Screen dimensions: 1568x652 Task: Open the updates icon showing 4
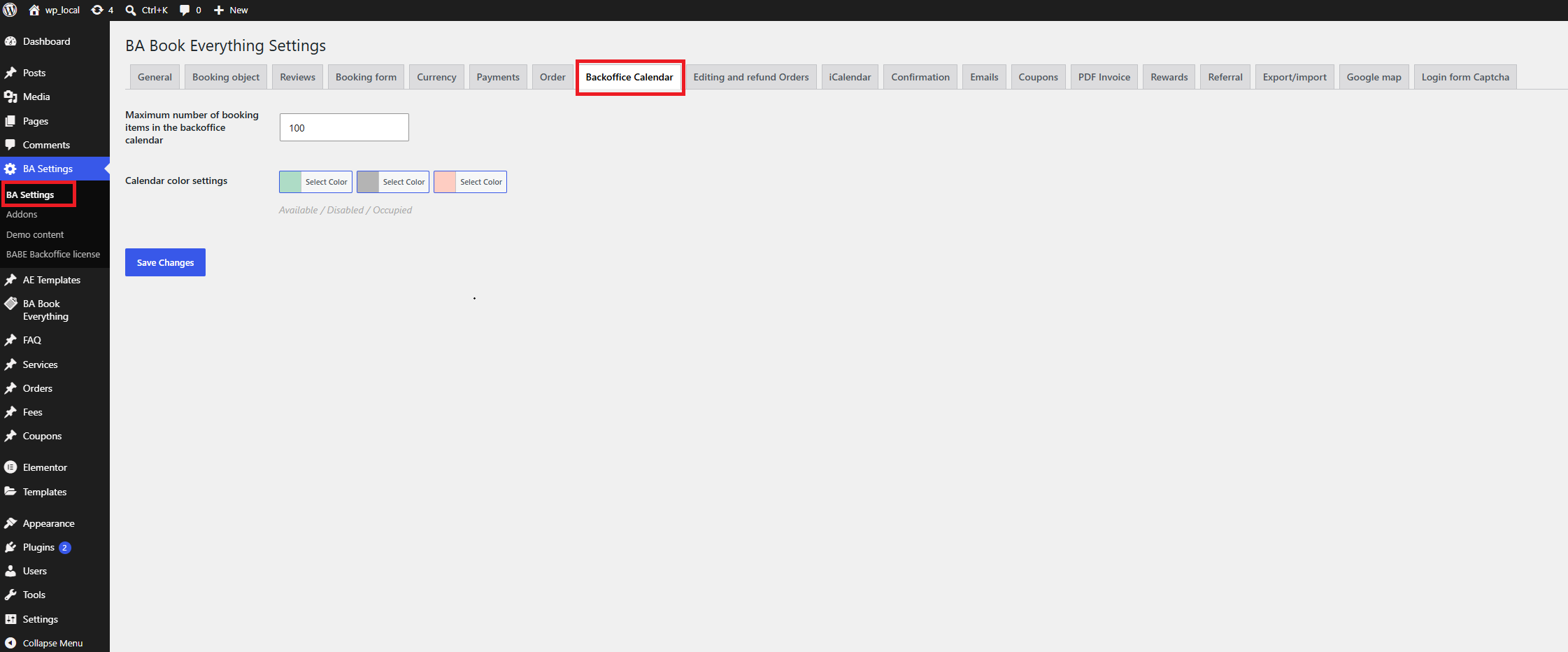(x=97, y=10)
